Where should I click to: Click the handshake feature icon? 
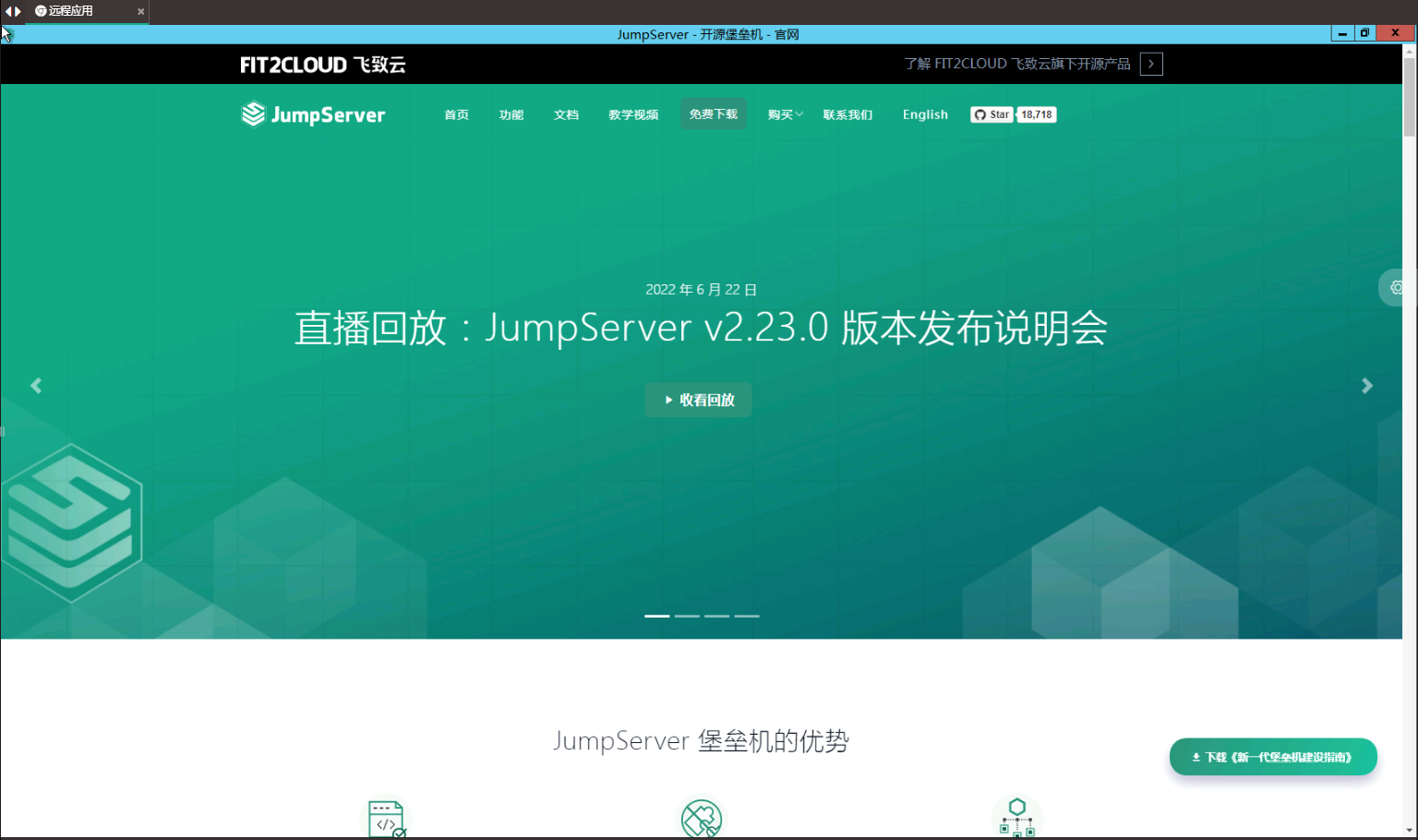pos(702,819)
